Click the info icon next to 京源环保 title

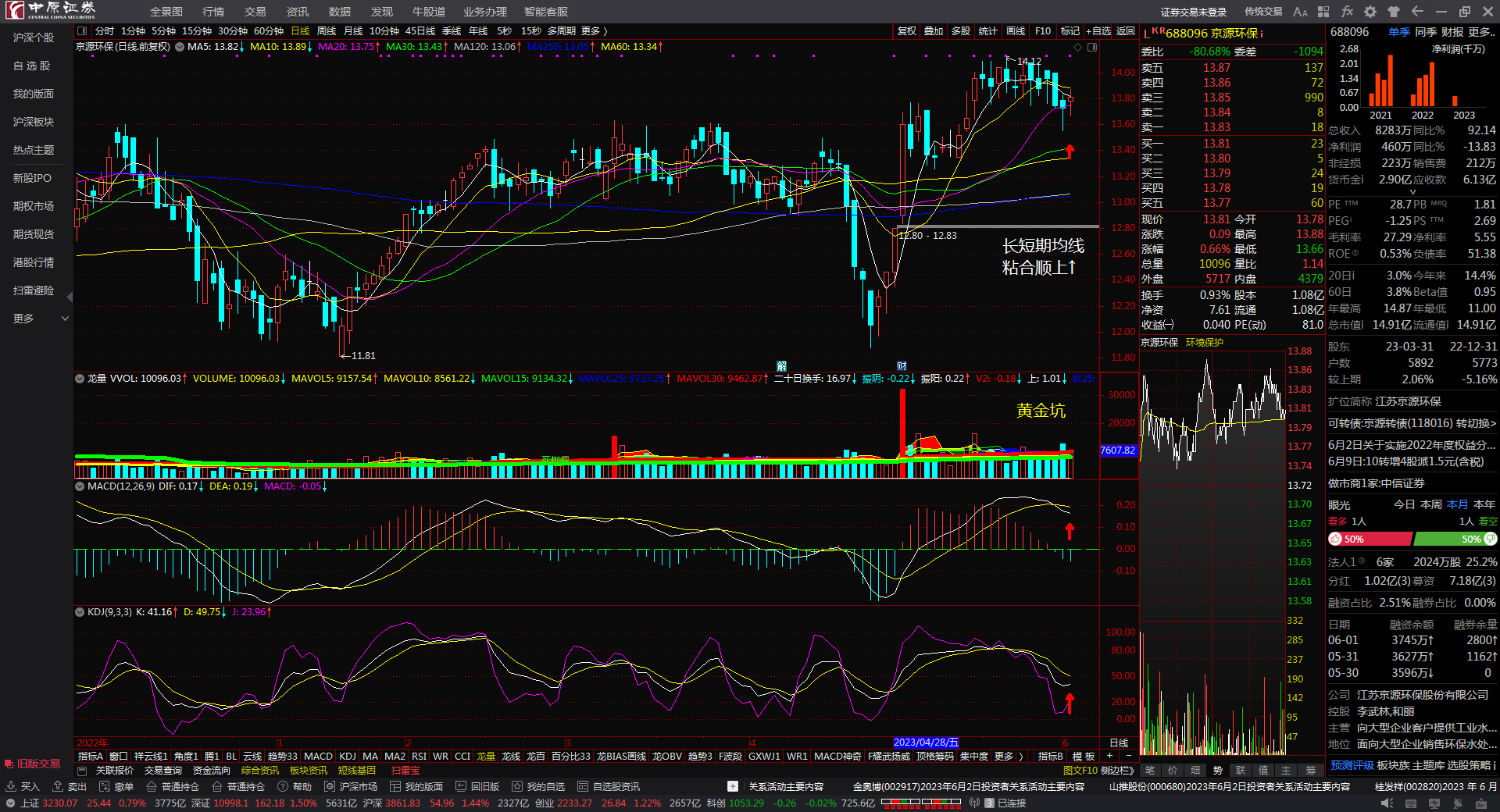coord(1261,34)
